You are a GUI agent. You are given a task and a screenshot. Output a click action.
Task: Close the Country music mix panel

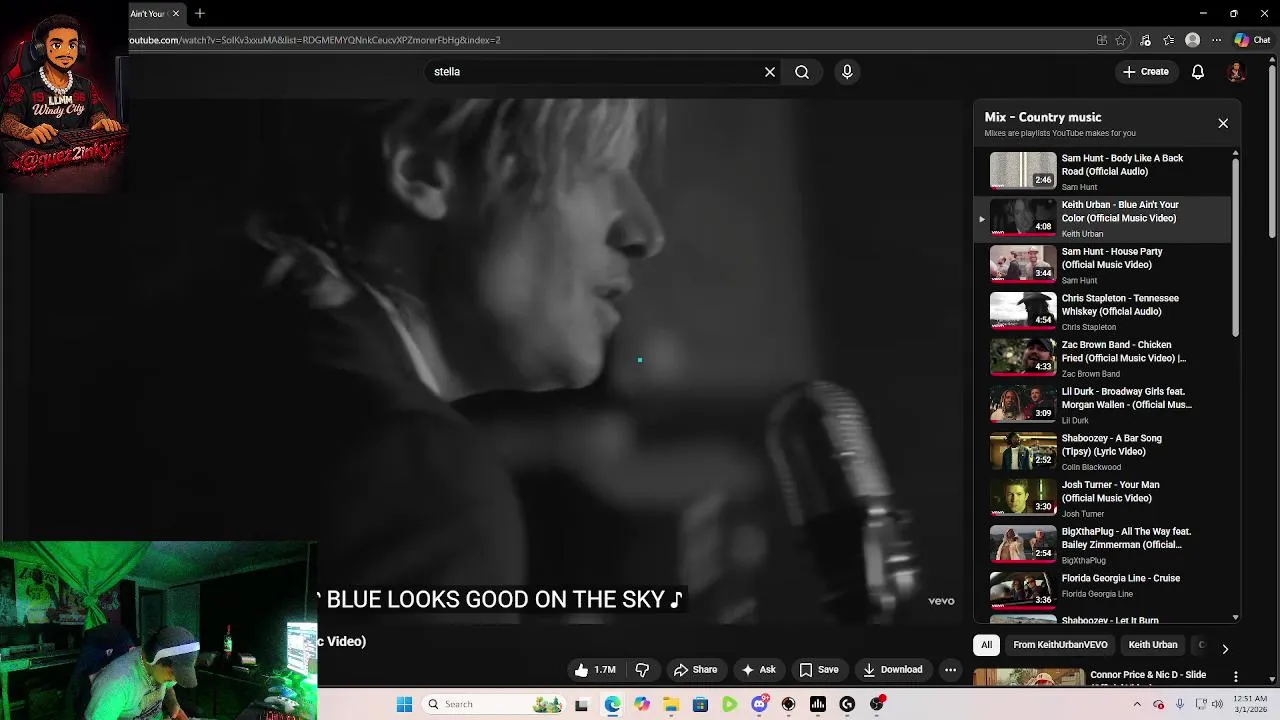(x=1223, y=123)
